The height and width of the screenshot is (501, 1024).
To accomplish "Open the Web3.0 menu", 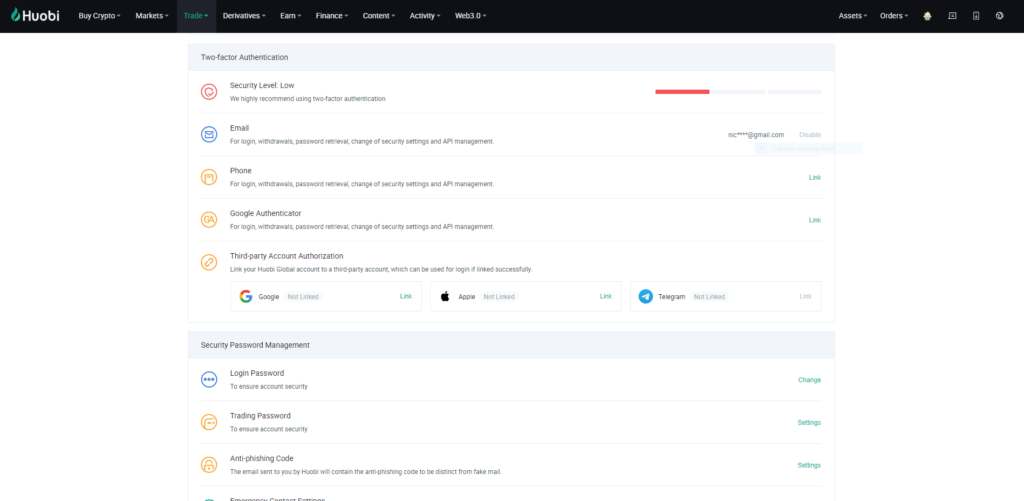I will coord(473,16).
